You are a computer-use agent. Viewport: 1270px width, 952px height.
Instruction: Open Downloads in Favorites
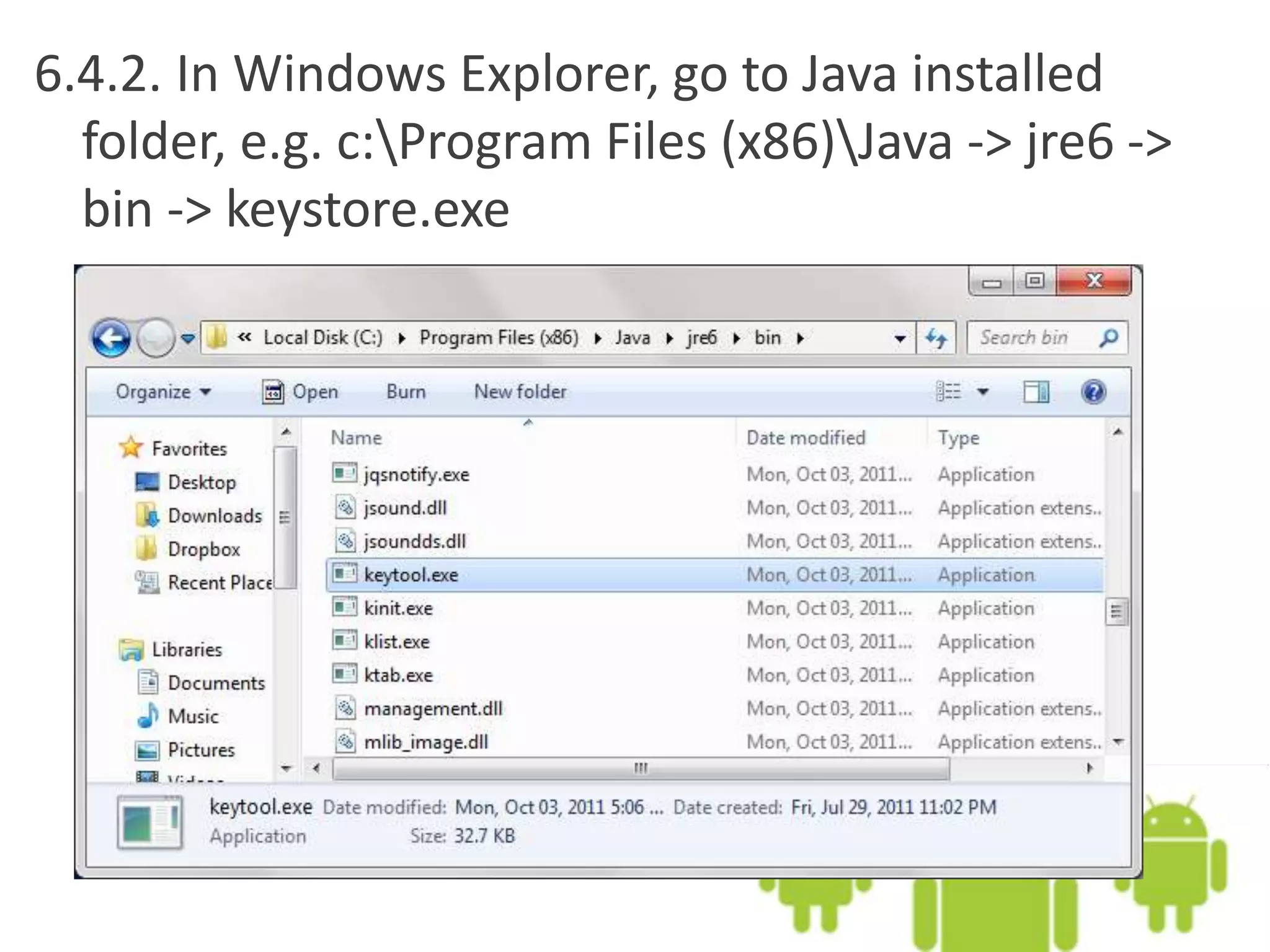(x=215, y=516)
